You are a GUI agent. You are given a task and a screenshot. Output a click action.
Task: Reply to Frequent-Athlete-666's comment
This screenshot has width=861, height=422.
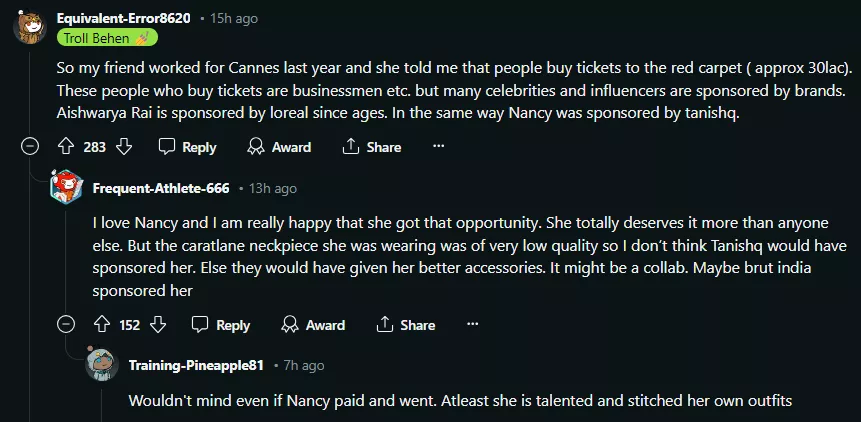tap(221, 325)
